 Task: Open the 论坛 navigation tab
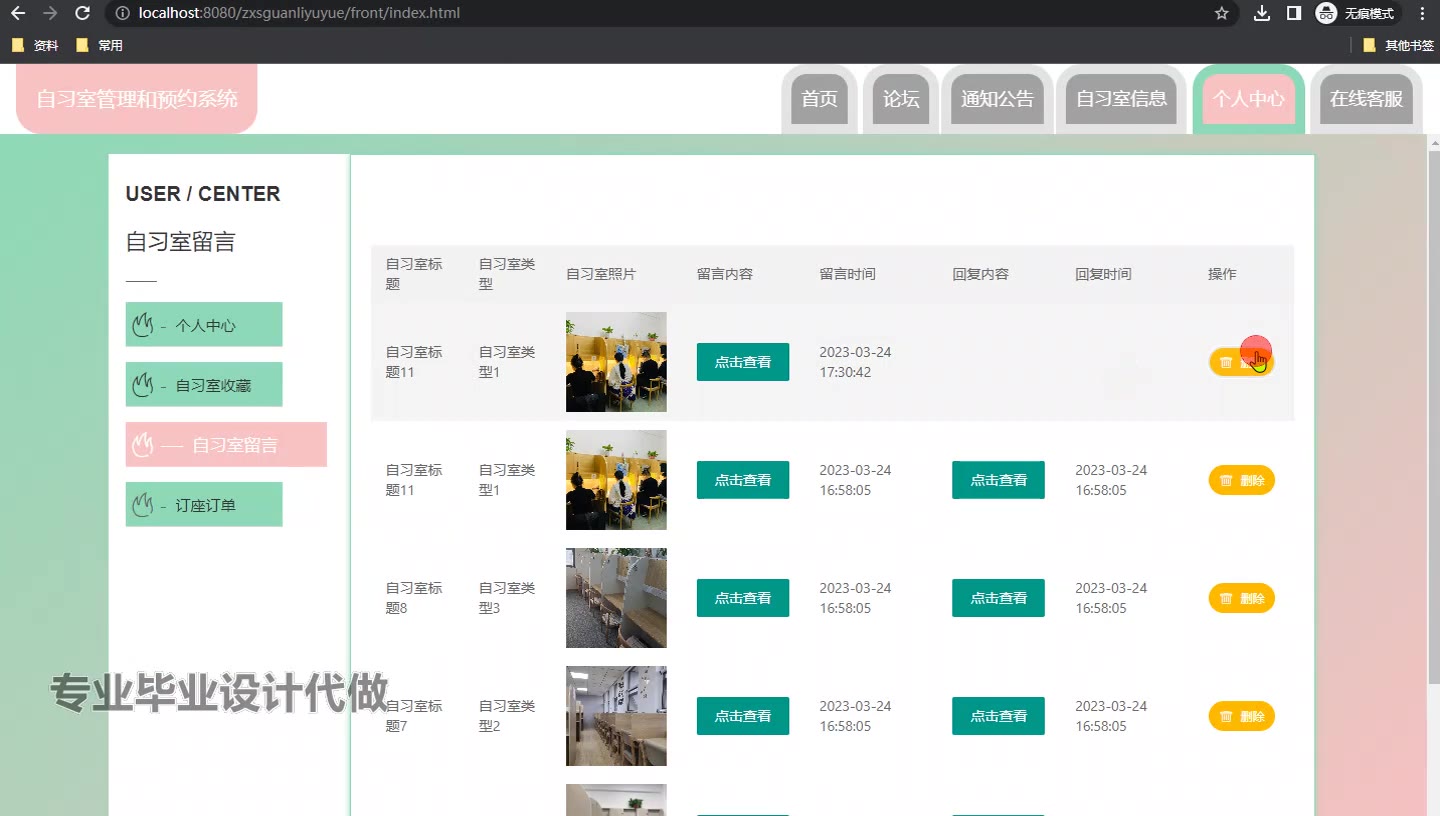[x=901, y=99]
